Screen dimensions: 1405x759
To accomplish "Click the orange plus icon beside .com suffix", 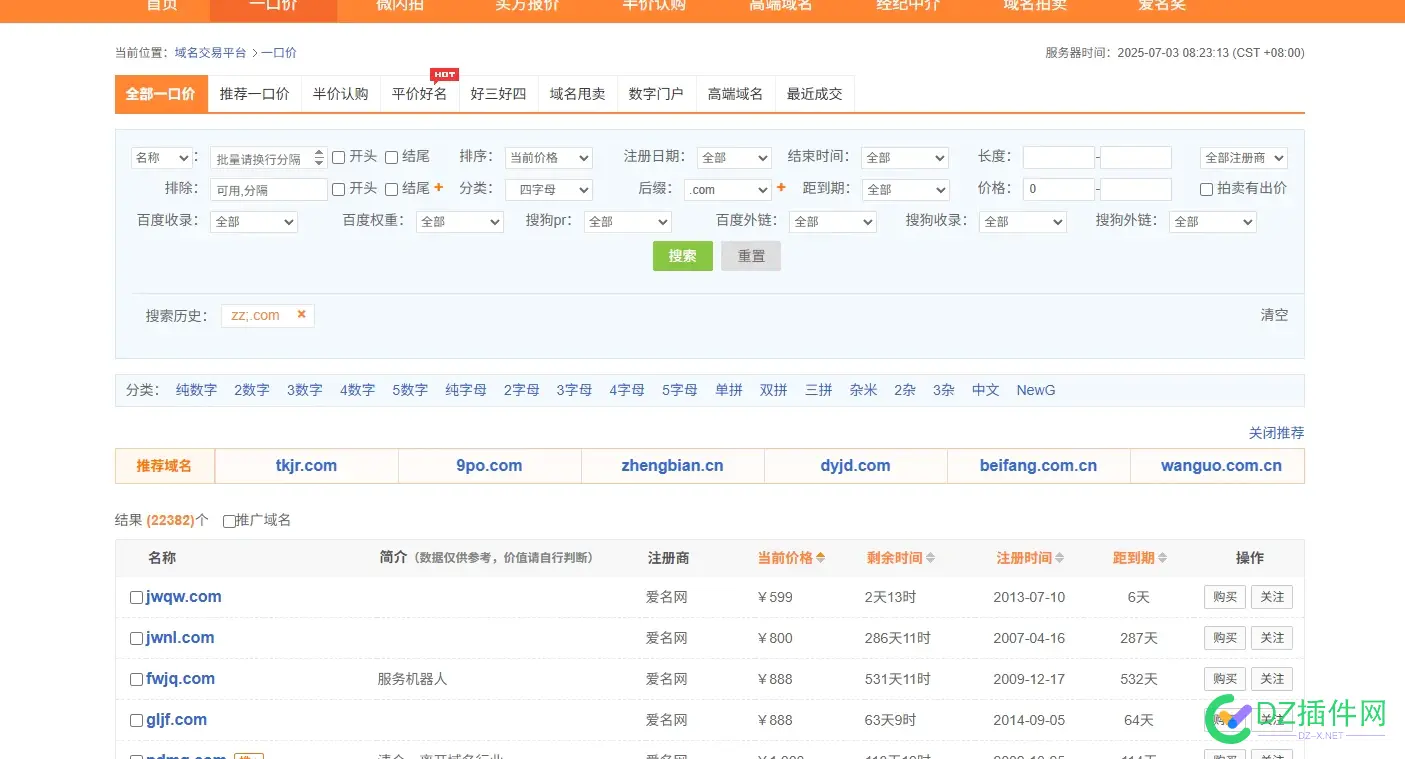I will click(x=780, y=189).
